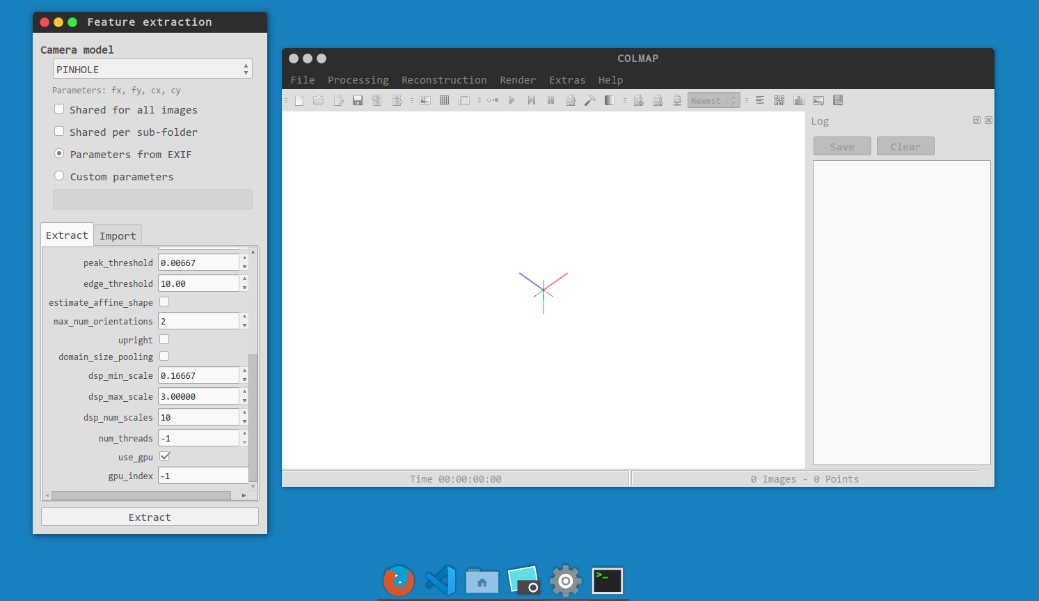
Task: Decrease dsp_num_scales with its down arrow
Action: pos(245,421)
